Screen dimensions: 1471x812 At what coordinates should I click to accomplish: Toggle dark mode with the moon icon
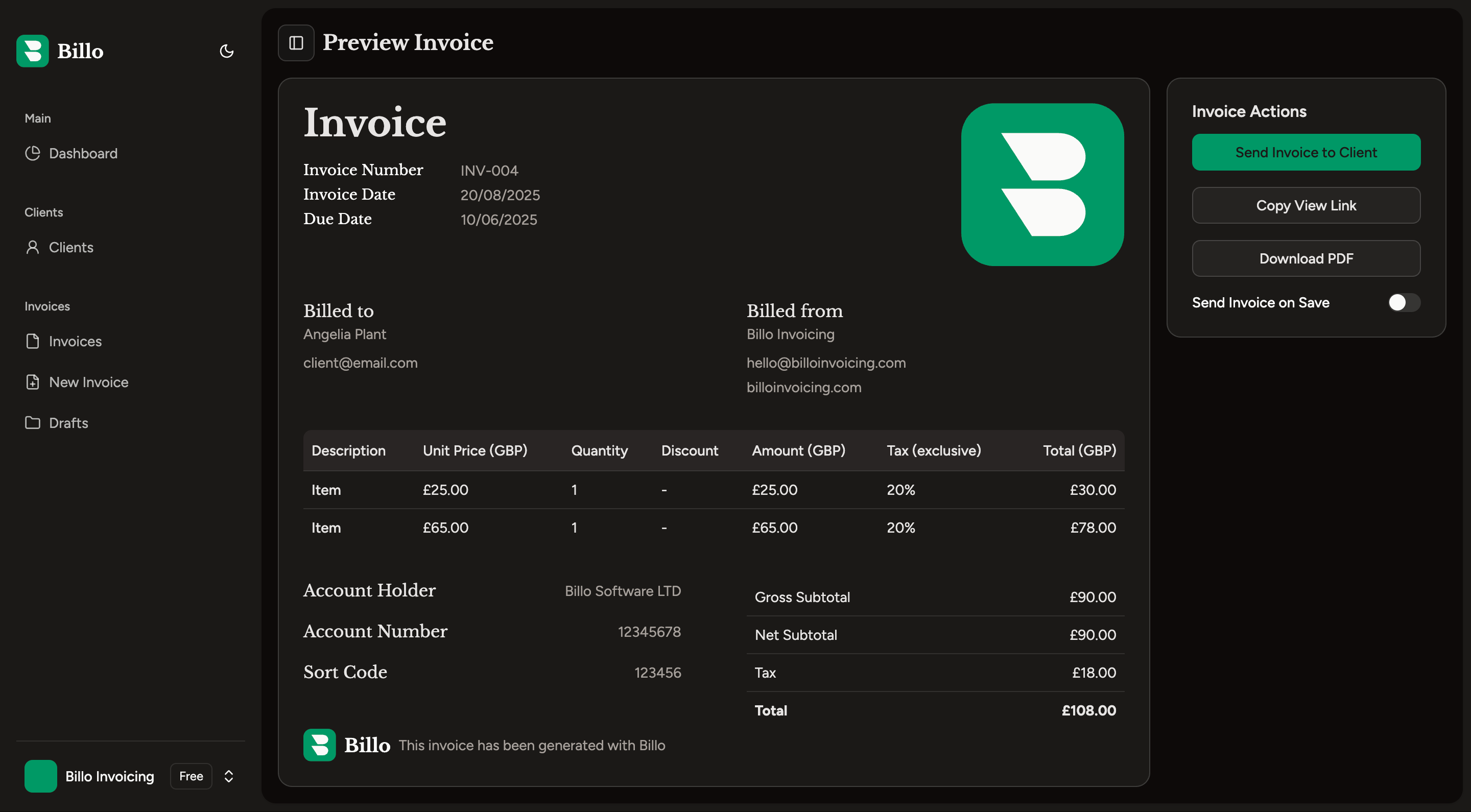pos(226,51)
